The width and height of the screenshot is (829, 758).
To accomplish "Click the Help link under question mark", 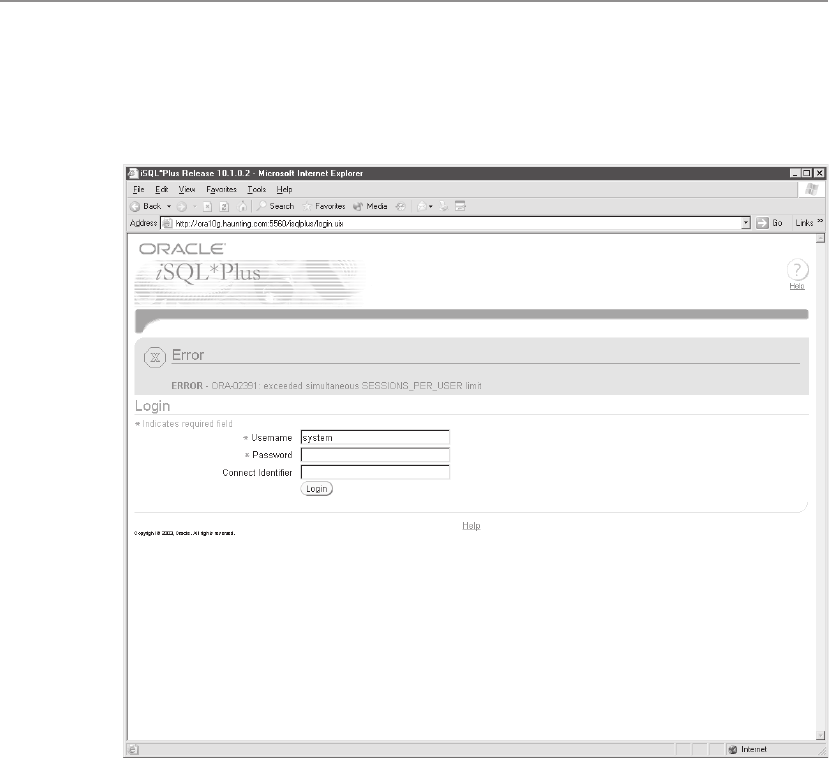I will click(797, 286).
